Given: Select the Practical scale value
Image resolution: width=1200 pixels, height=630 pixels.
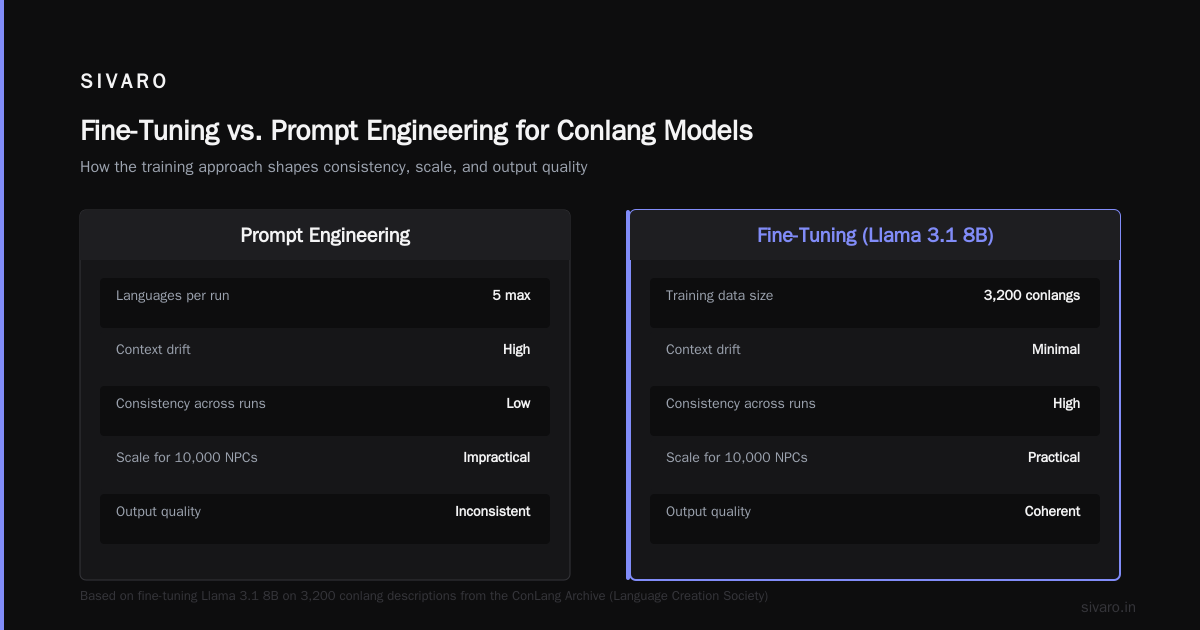Looking at the screenshot, I should point(1054,457).
